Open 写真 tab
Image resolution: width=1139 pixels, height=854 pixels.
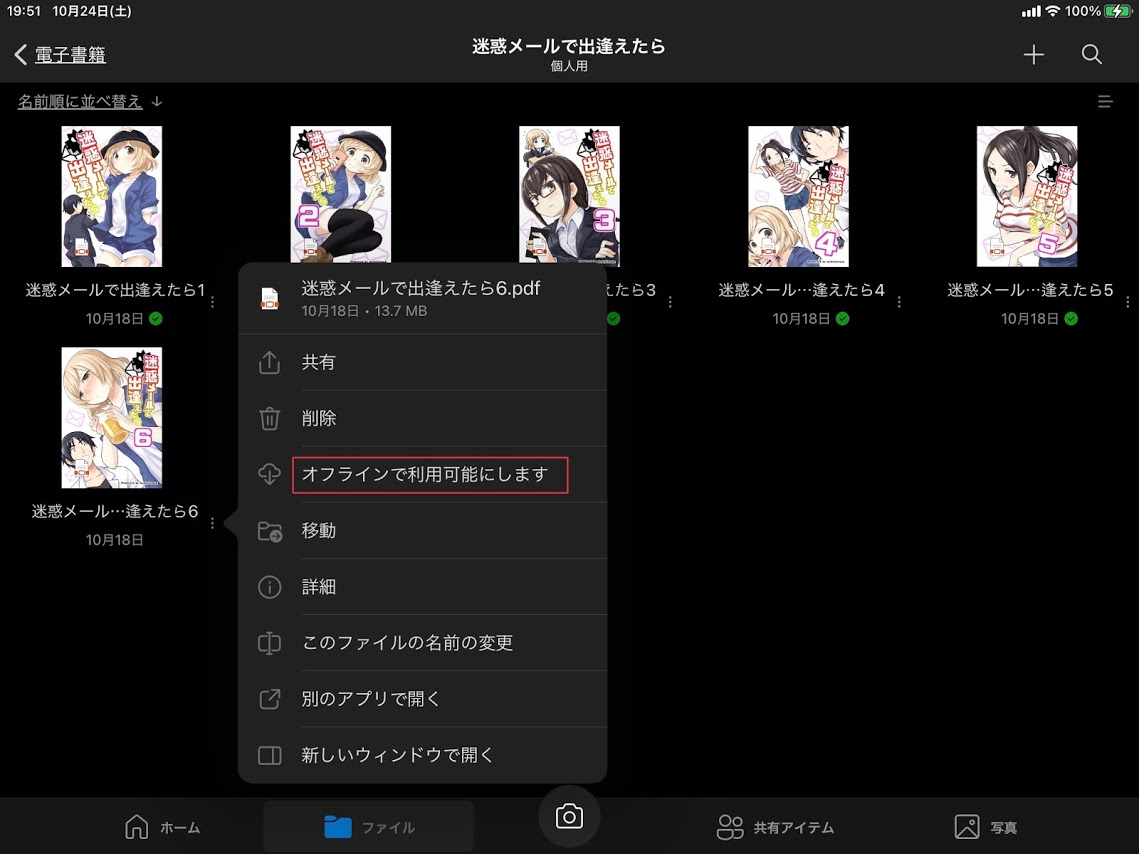coord(986,827)
